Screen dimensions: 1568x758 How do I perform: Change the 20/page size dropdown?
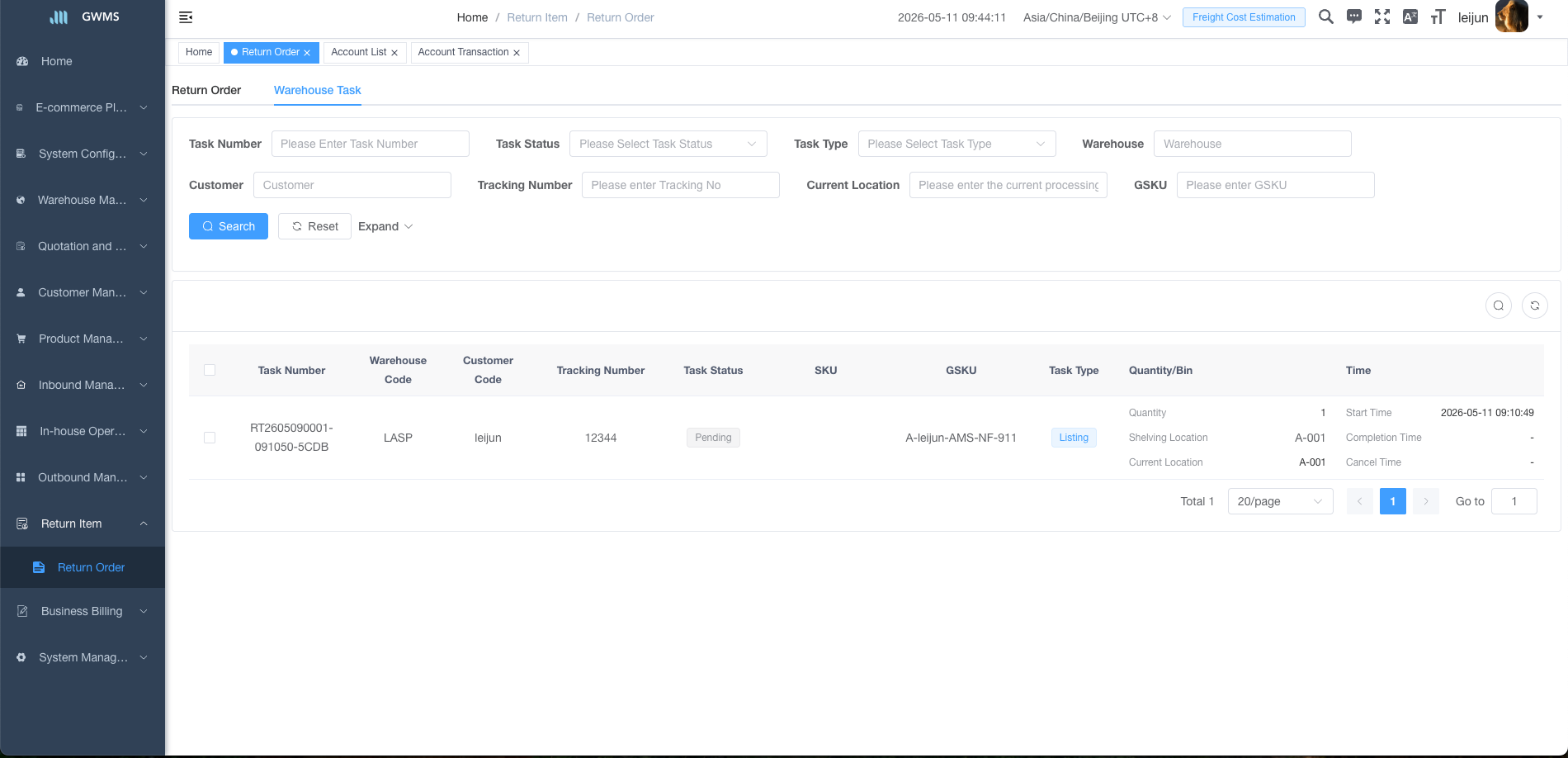click(x=1281, y=501)
